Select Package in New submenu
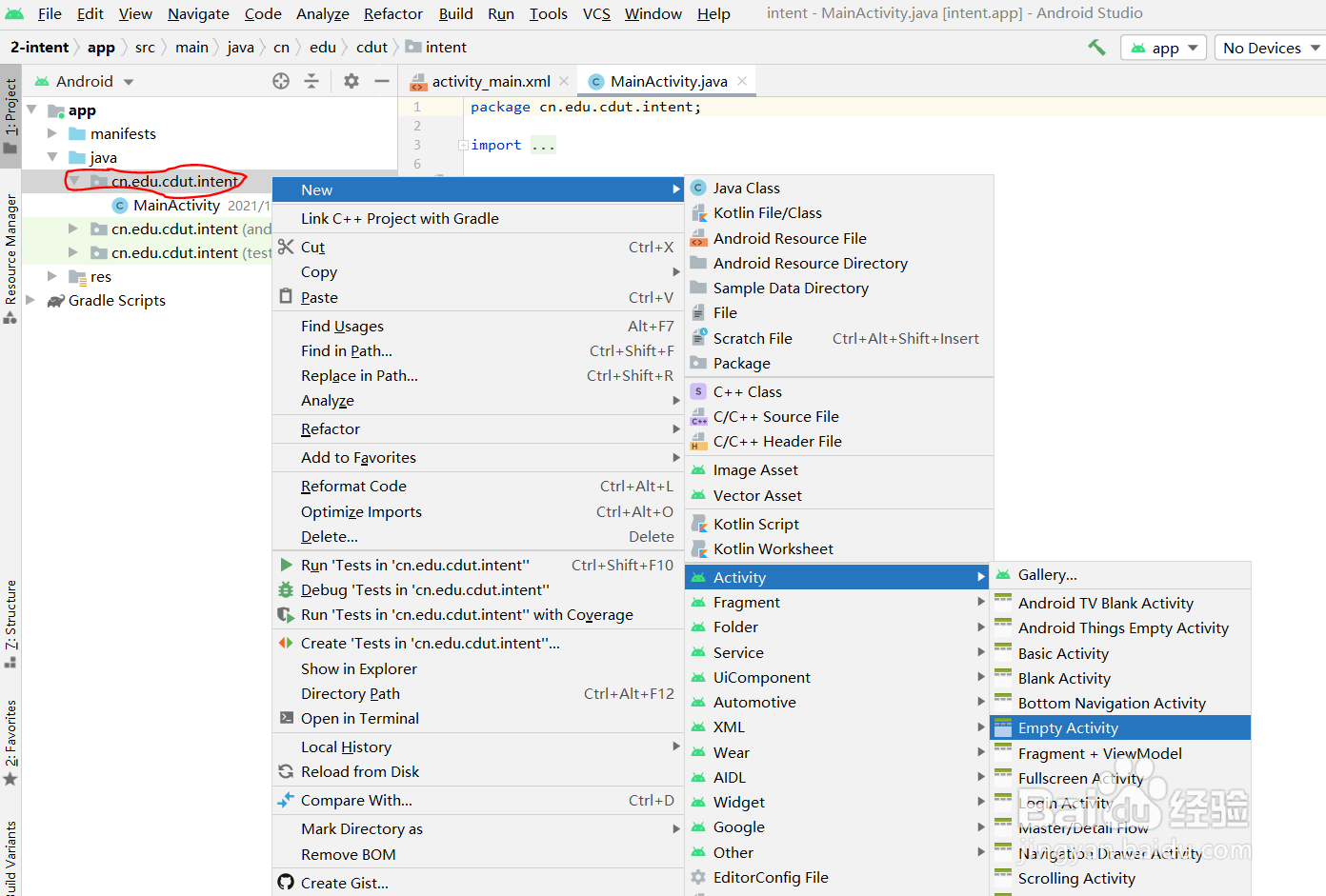Screen dimensions: 1326x896 (838, 363)
